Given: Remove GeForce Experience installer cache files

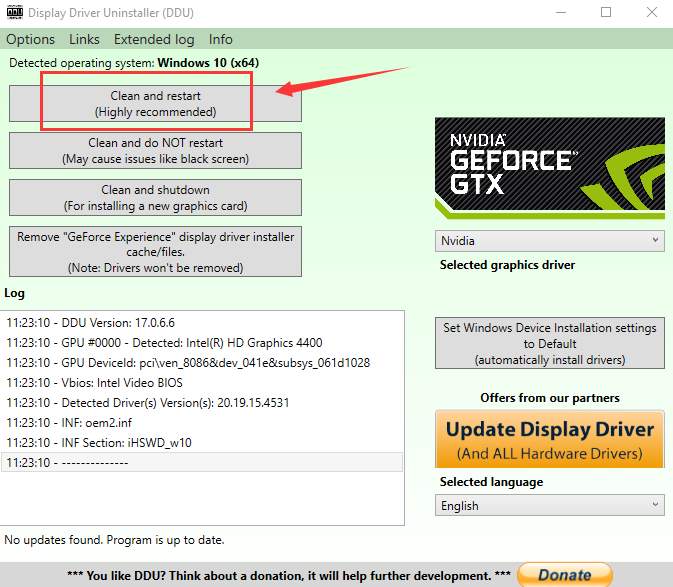Looking at the screenshot, I should tap(155, 251).
